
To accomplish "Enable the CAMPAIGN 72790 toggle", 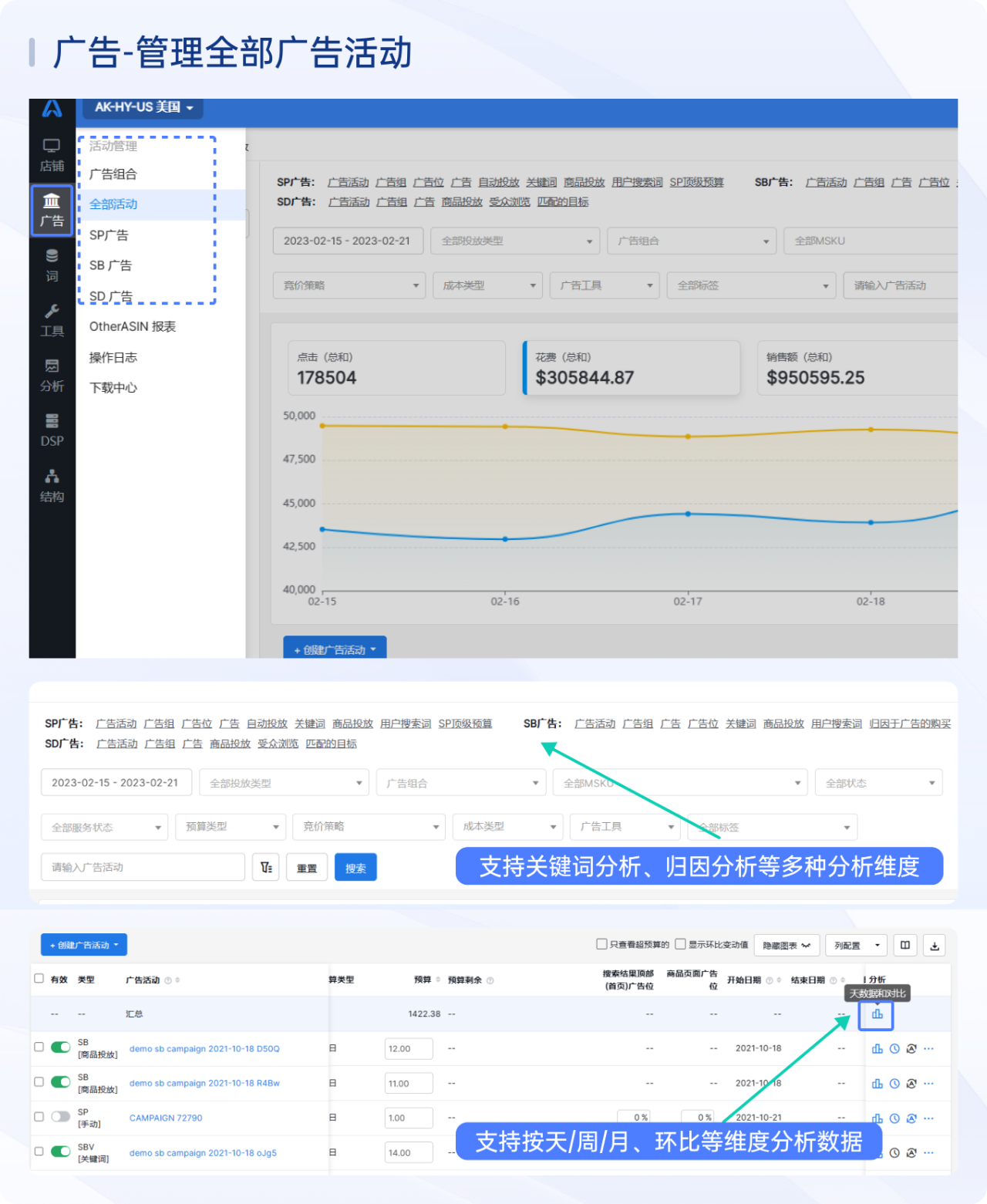I will [x=60, y=1117].
